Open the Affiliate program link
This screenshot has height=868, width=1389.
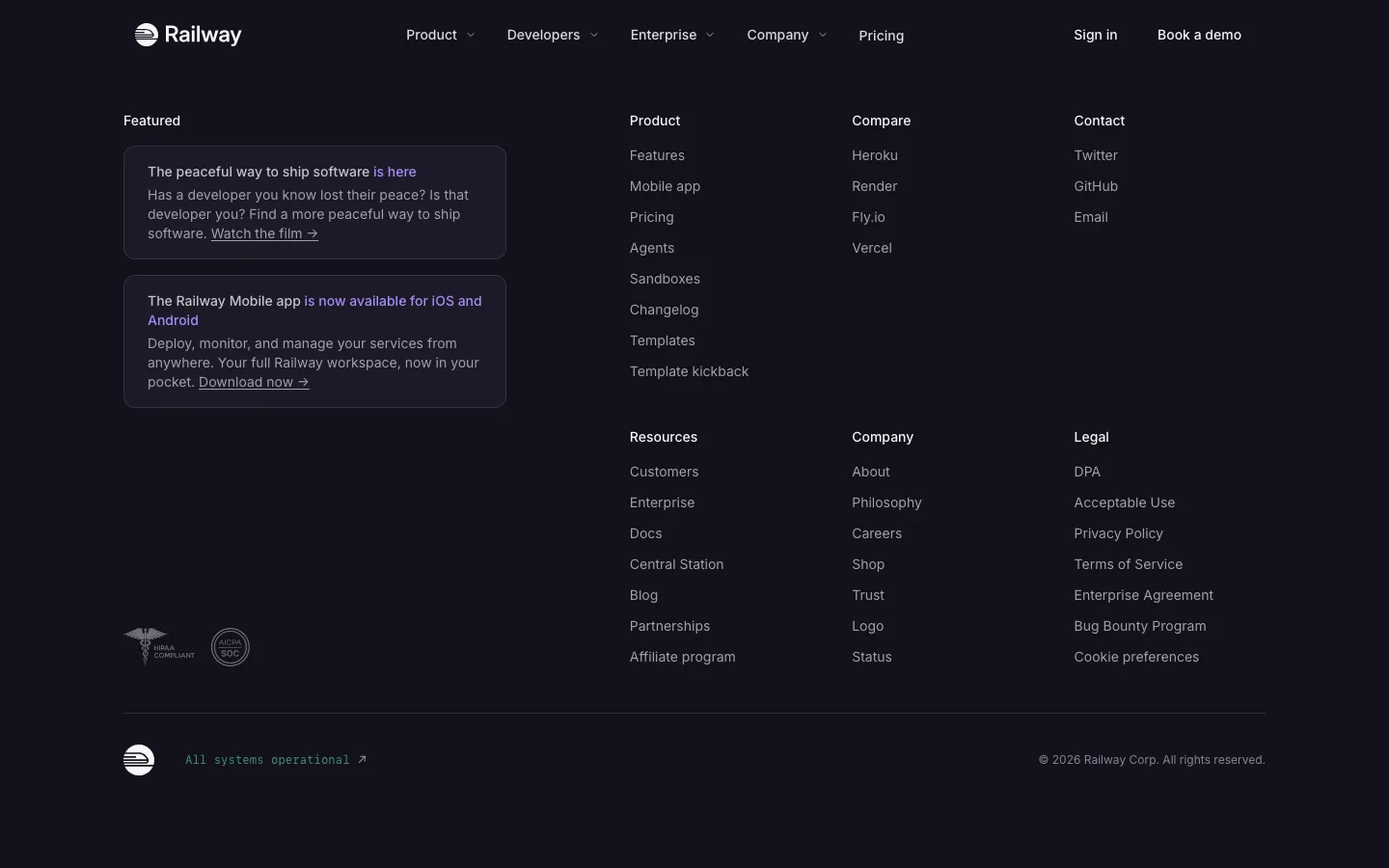click(682, 657)
